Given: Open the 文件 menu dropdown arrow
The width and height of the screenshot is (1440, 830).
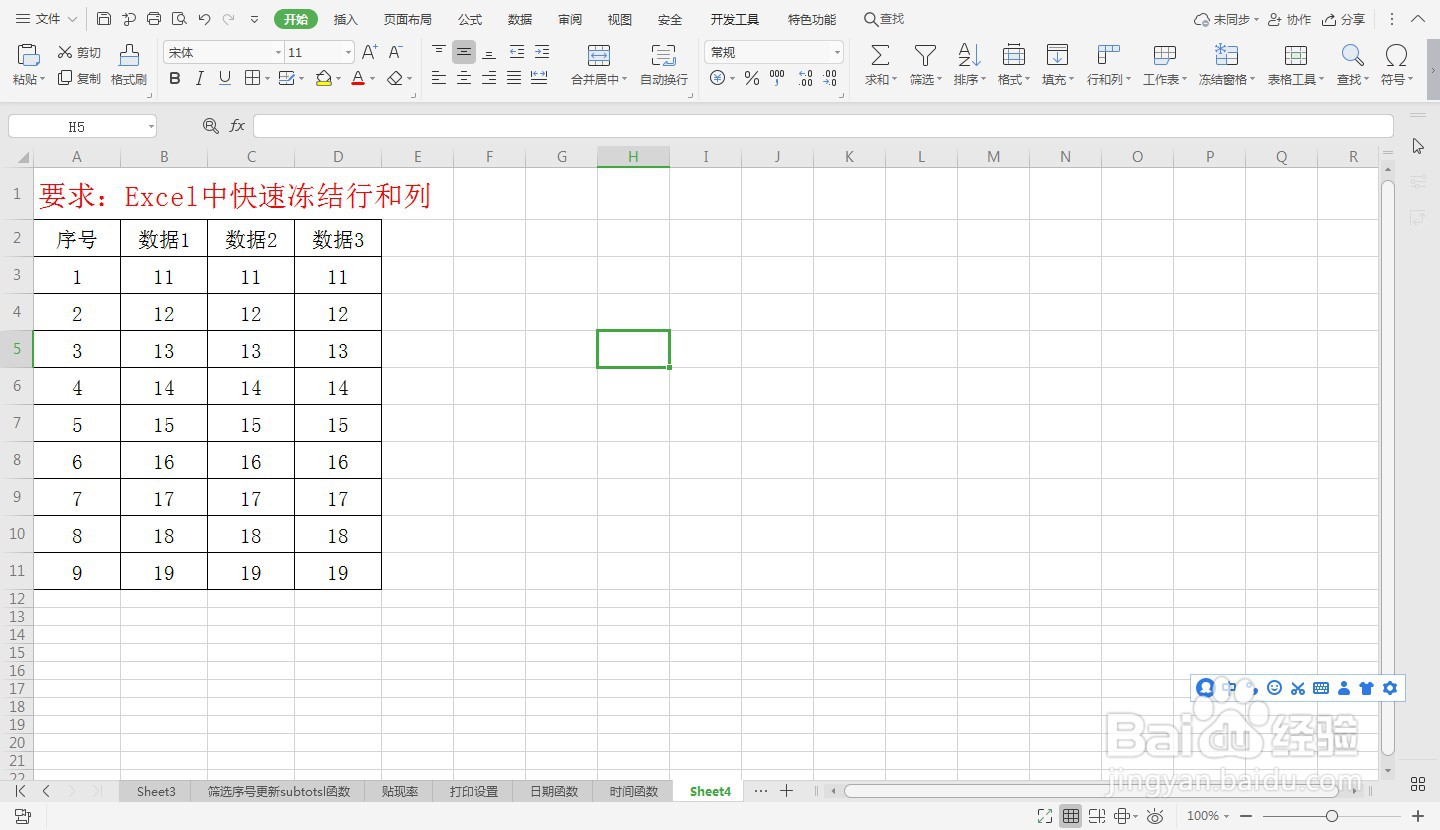Looking at the screenshot, I should (72, 19).
